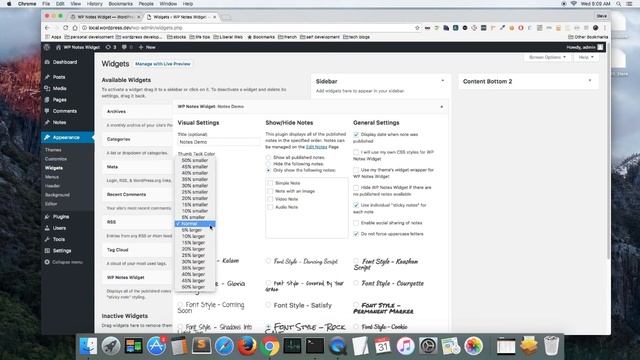The height and width of the screenshot is (360, 640).
Task: Toggle Display date when note was published
Action: [x=356, y=135]
